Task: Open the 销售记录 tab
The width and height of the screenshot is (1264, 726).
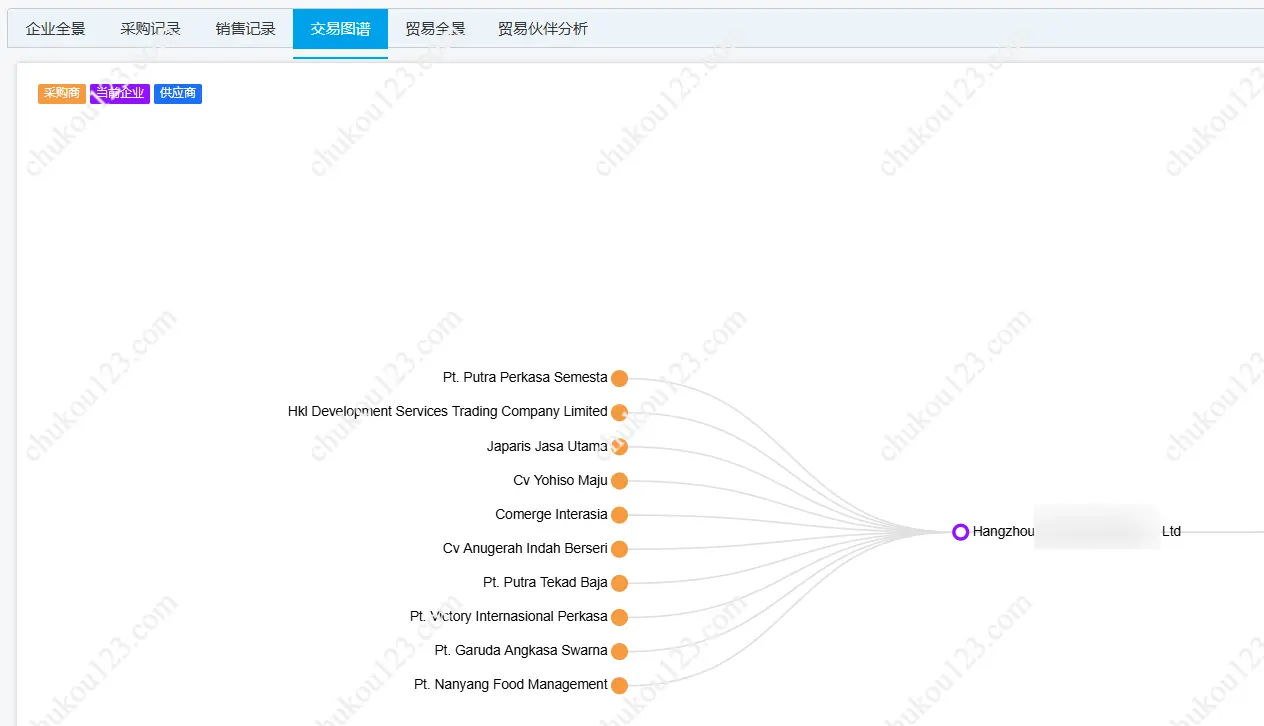Action: click(x=245, y=29)
